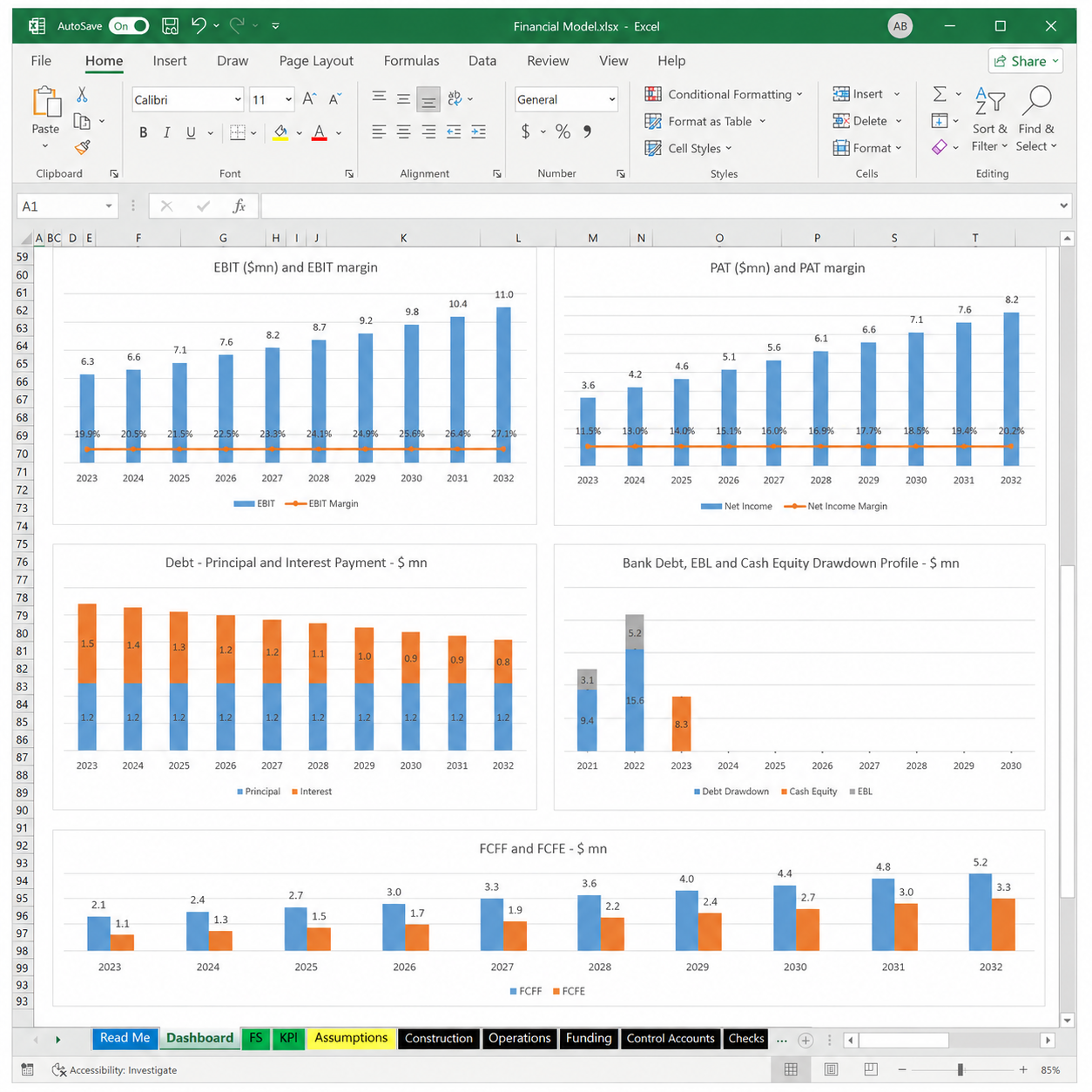Viewport: 1092px width, 1092px height.
Task: Click the Paste clipboard icon
Action: (46, 102)
